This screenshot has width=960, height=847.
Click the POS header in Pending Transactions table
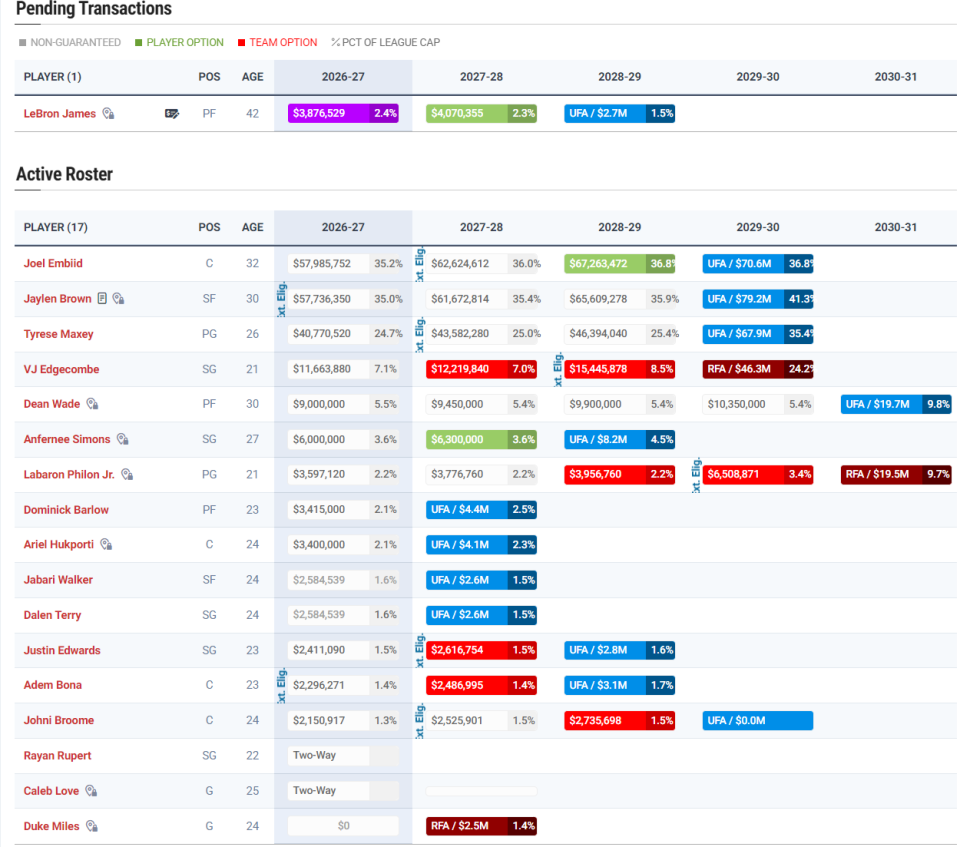(209, 77)
